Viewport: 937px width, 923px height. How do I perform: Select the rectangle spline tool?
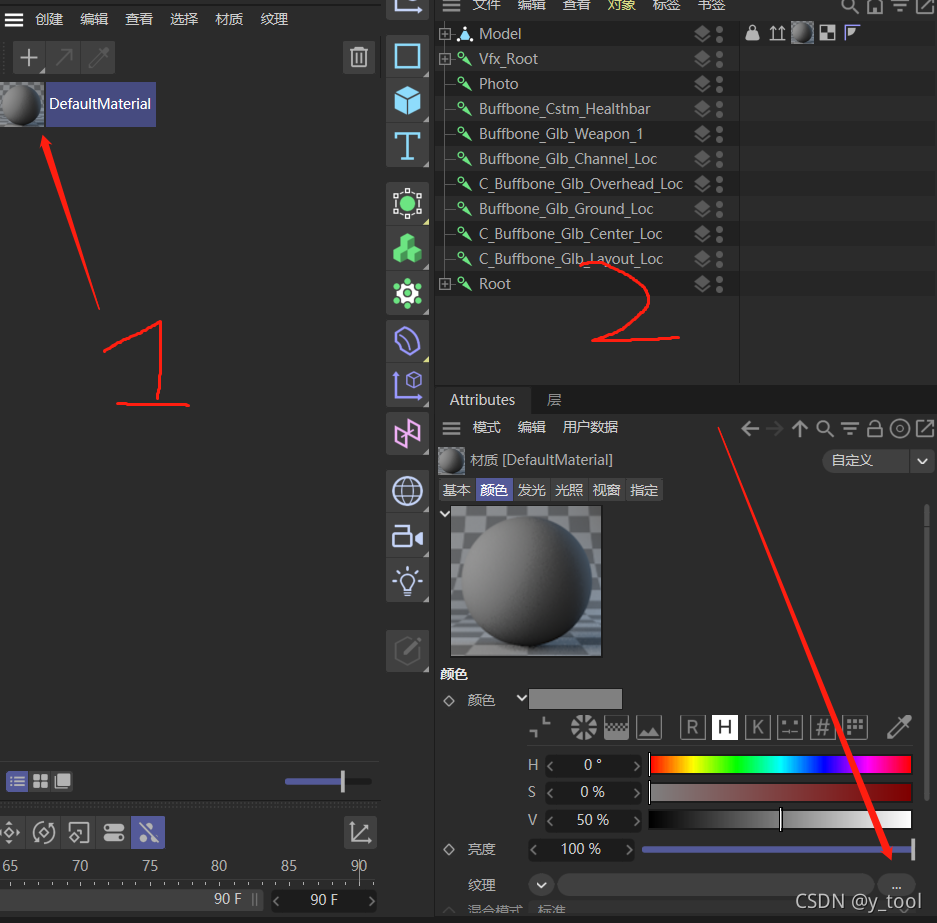tap(408, 56)
